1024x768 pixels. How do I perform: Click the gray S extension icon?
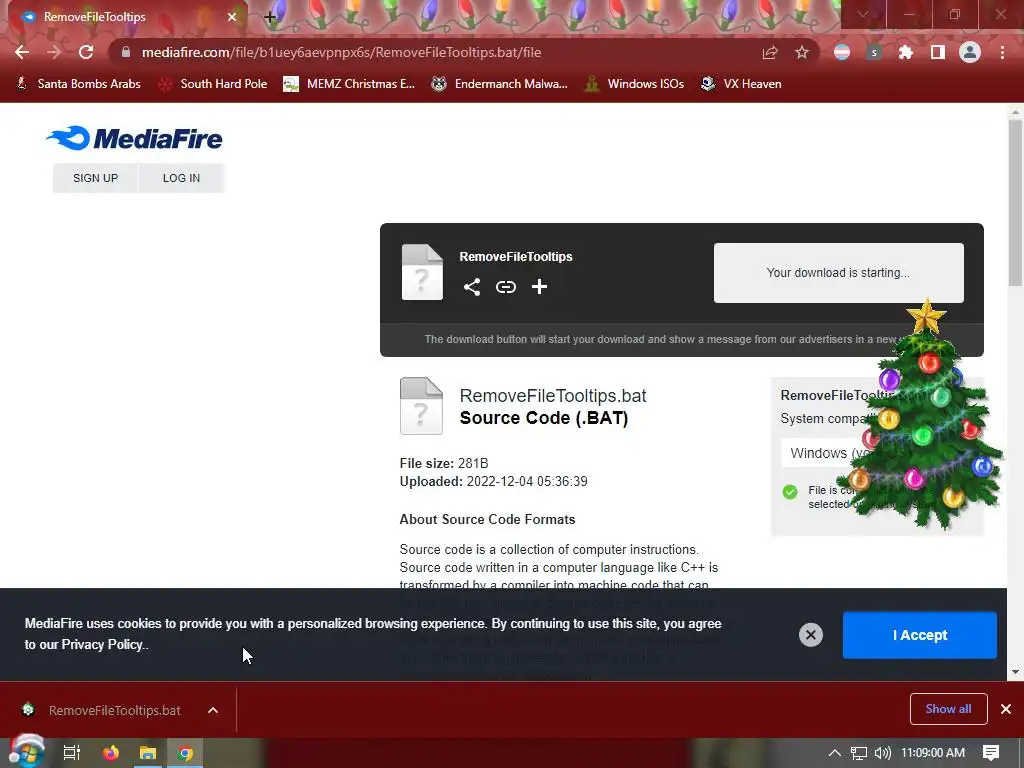pyautogui.click(x=874, y=52)
